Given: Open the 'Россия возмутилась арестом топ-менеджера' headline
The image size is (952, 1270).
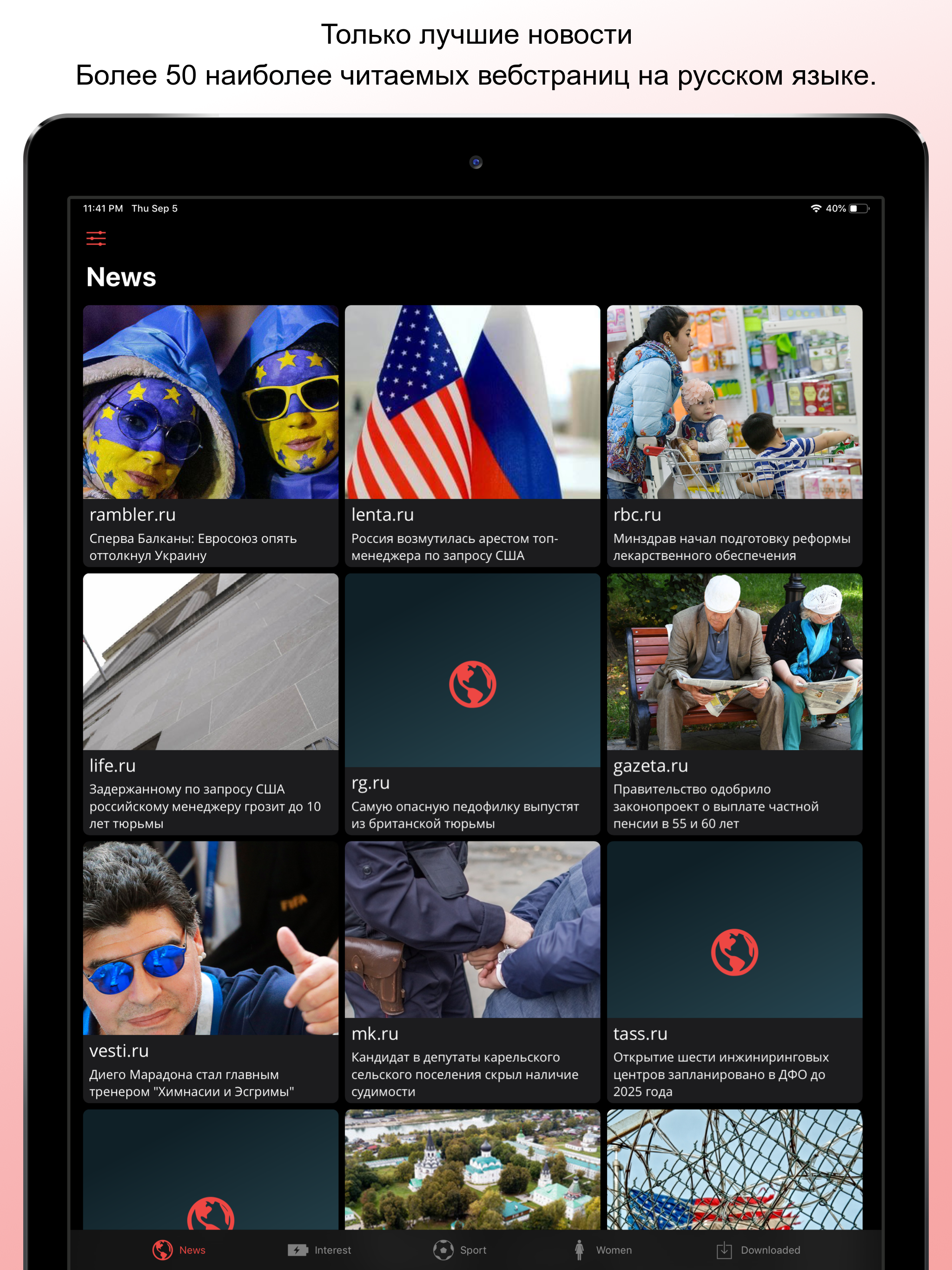Looking at the screenshot, I should click(454, 547).
